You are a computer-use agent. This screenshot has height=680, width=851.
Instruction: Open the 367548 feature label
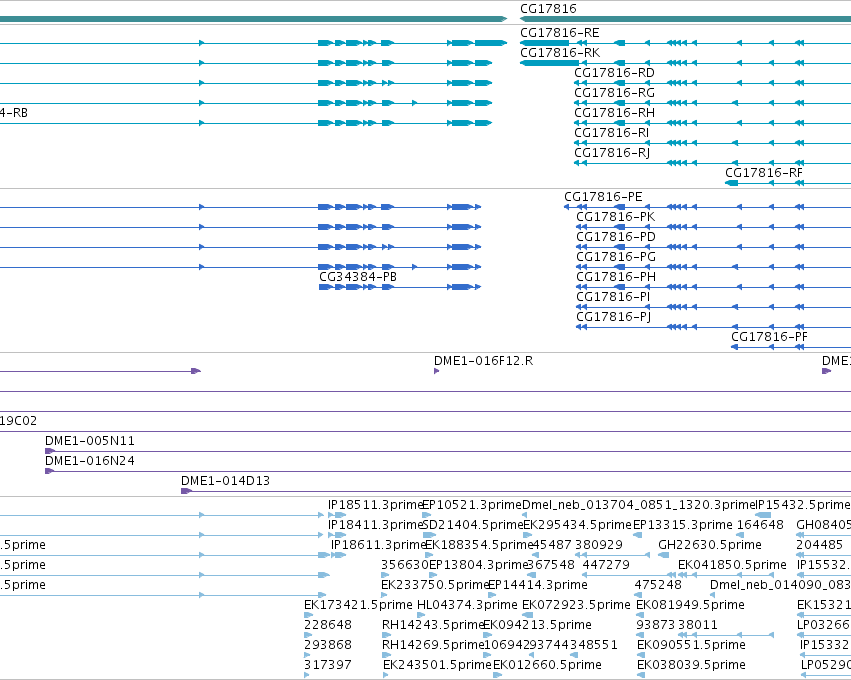(551, 565)
